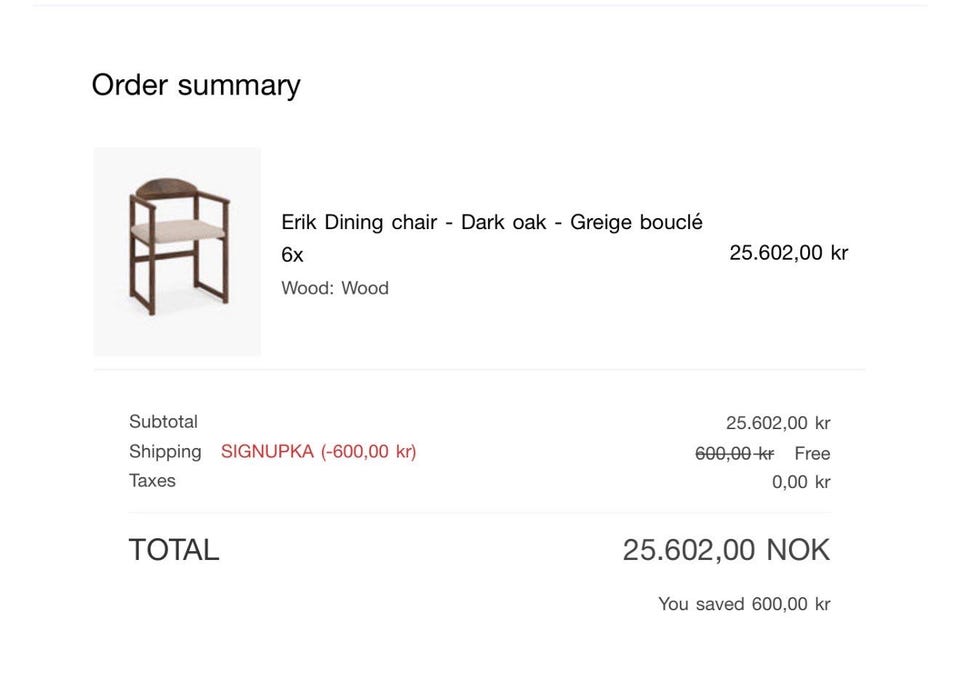The height and width of the screenshot is (696, 960).
Task: Click the 25.602,00 NOK total amount
Action: [726, 550]
